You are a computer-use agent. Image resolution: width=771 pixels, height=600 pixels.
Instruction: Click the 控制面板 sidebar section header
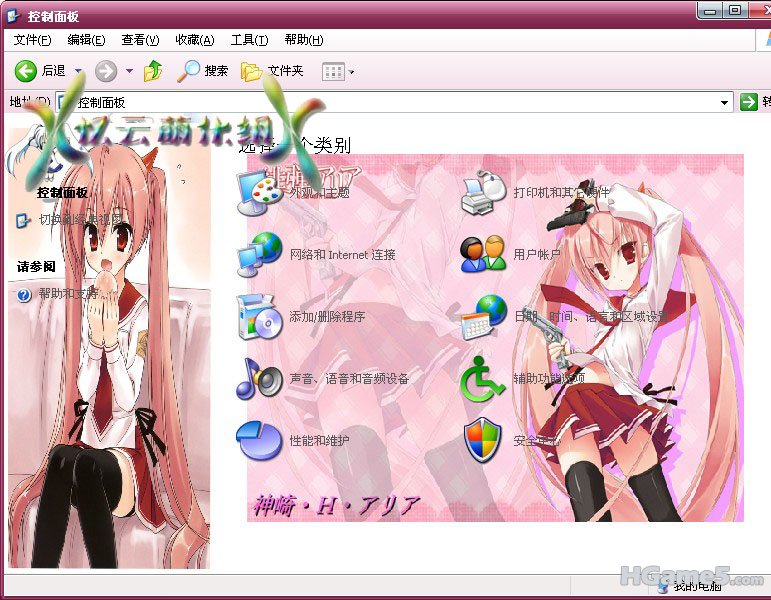point(62,192)
